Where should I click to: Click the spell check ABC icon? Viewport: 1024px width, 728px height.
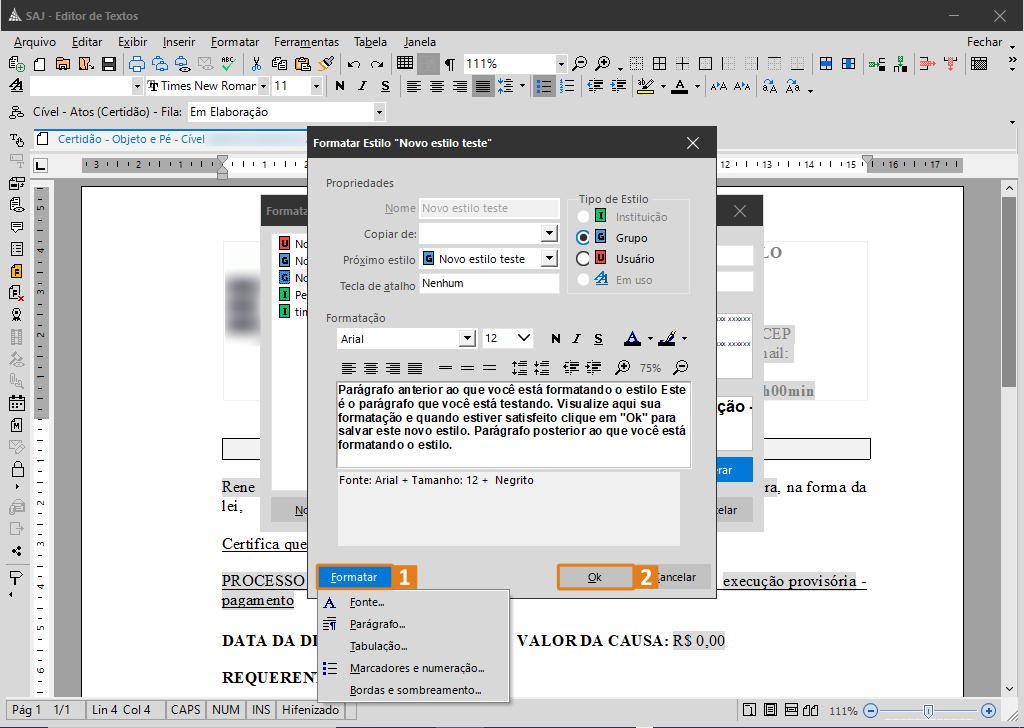tap(228, 63)
